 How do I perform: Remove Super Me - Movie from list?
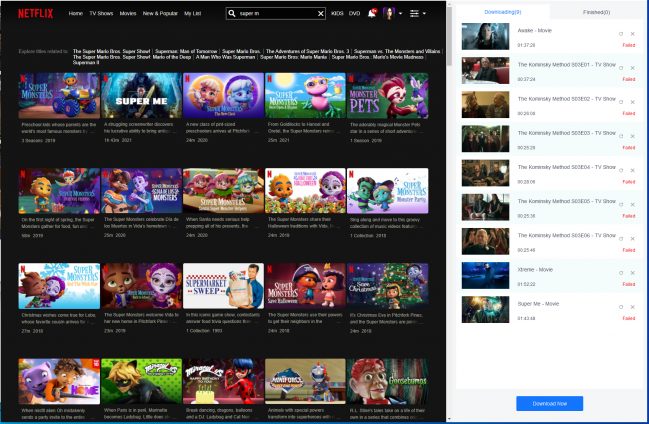(632, 307)
